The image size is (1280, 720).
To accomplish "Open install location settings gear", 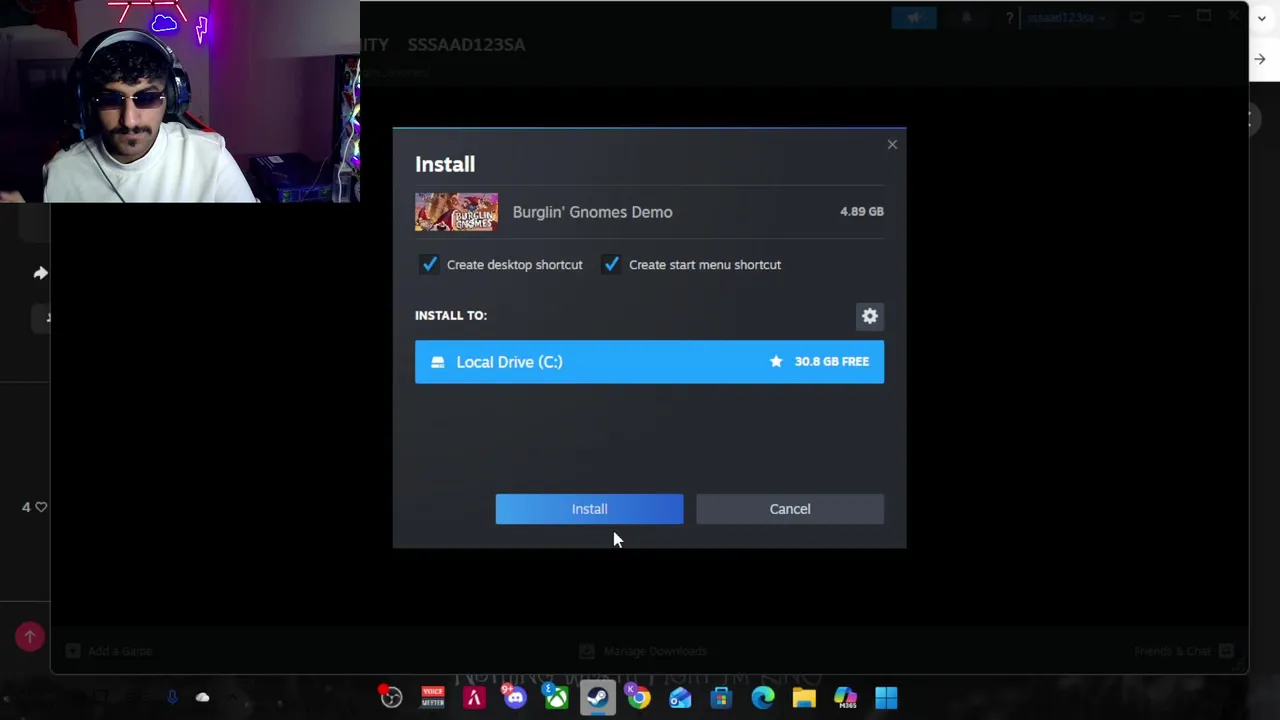I will click(x=870, y=316).
